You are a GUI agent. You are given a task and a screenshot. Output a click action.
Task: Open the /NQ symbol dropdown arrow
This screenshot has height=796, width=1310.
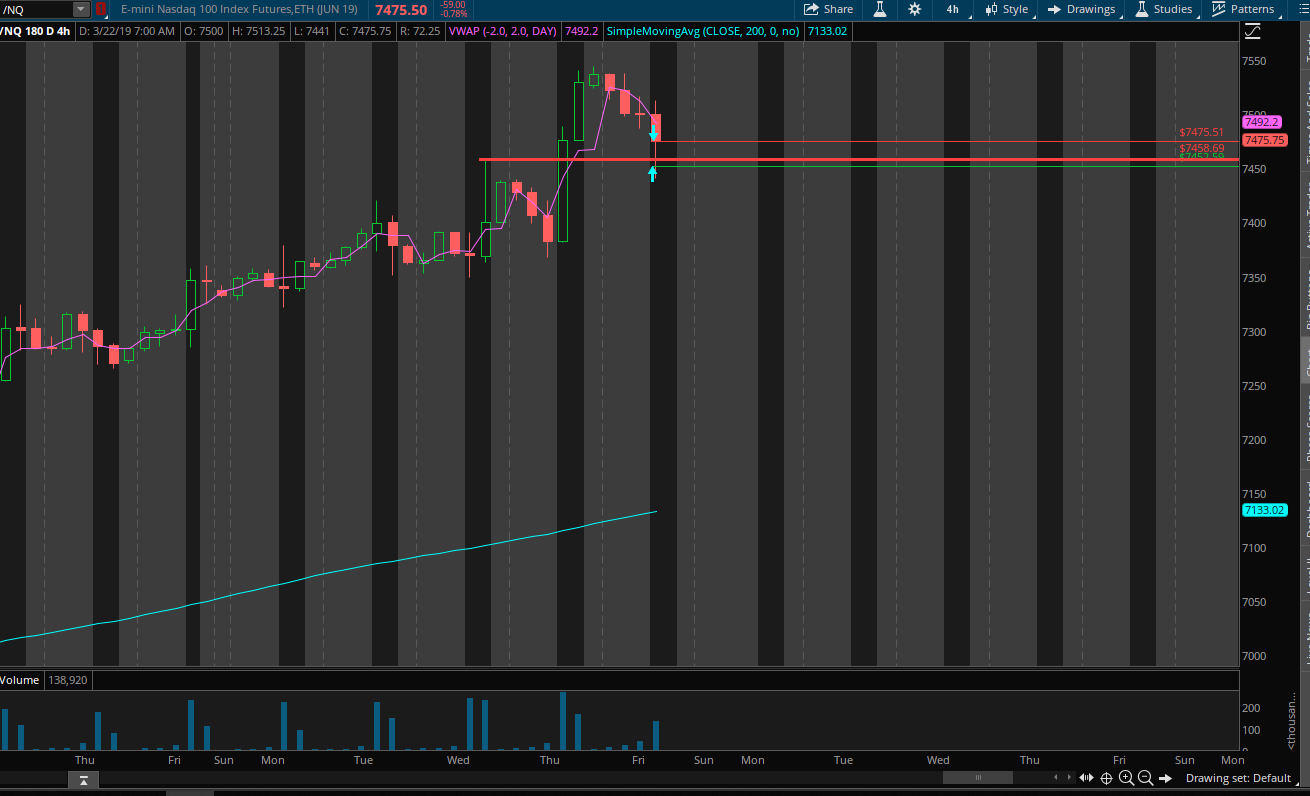click(80, 9)
